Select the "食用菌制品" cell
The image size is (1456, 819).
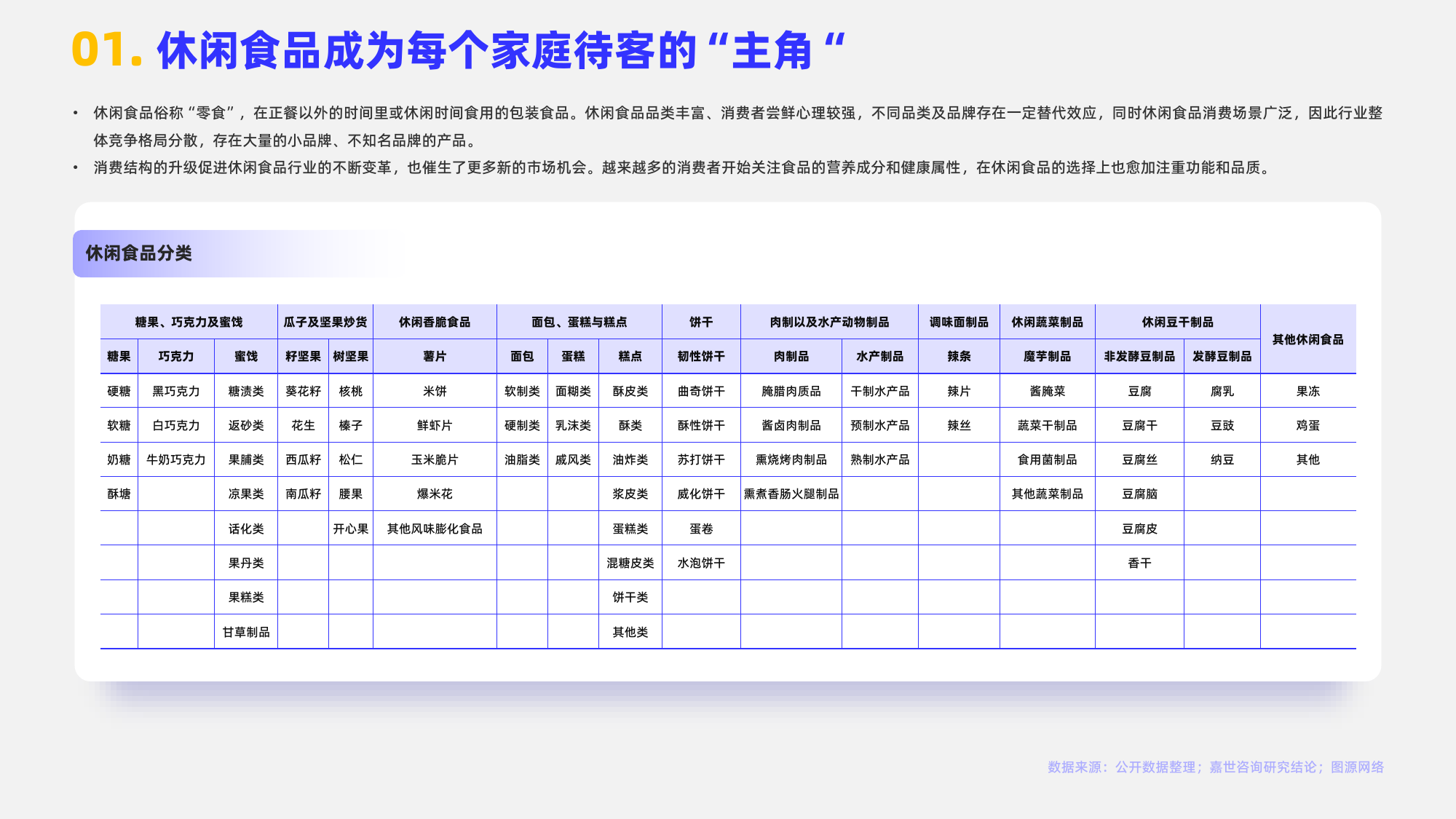point(1047,459)
